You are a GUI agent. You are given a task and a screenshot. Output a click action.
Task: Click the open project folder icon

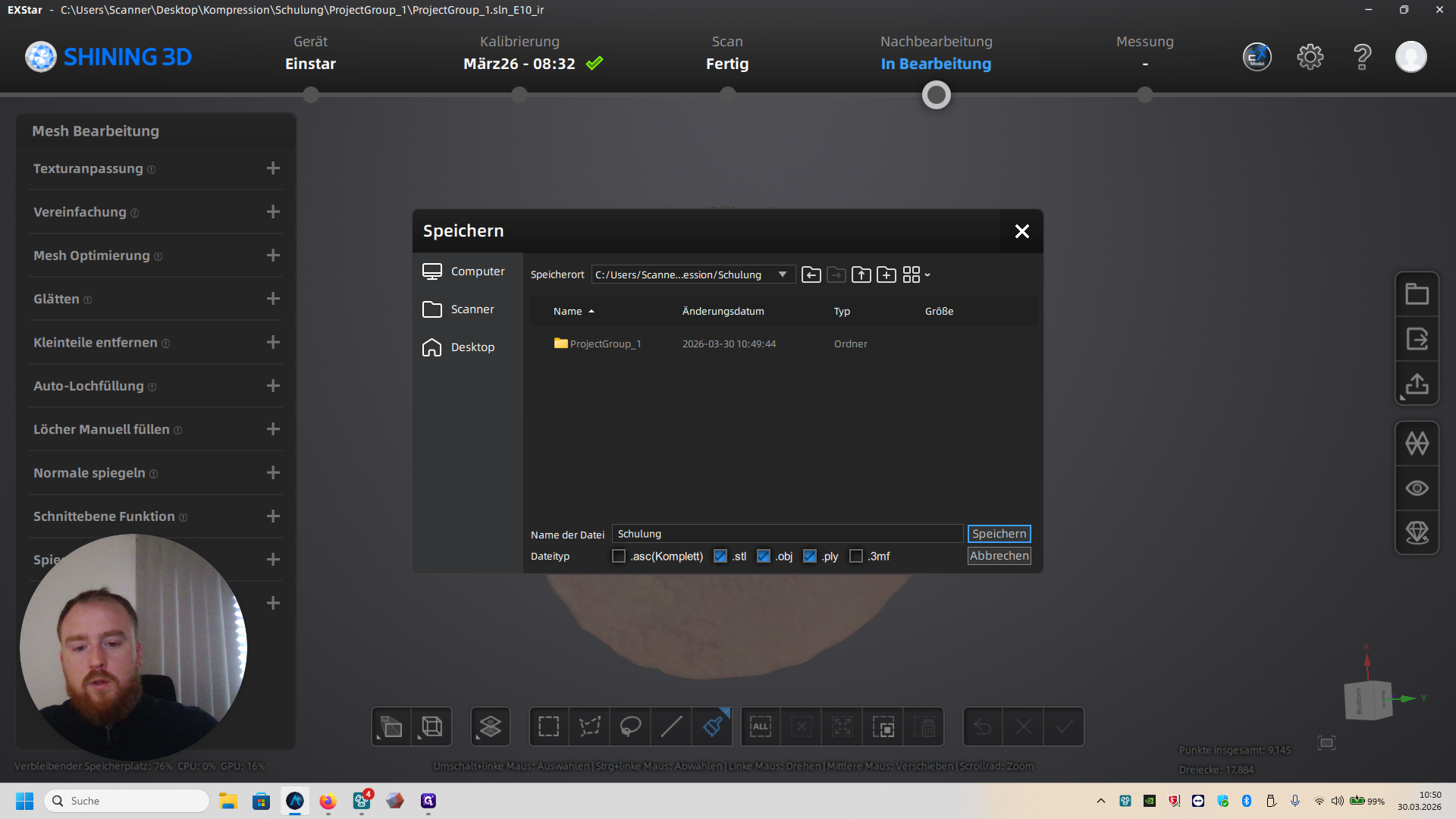1417,294
